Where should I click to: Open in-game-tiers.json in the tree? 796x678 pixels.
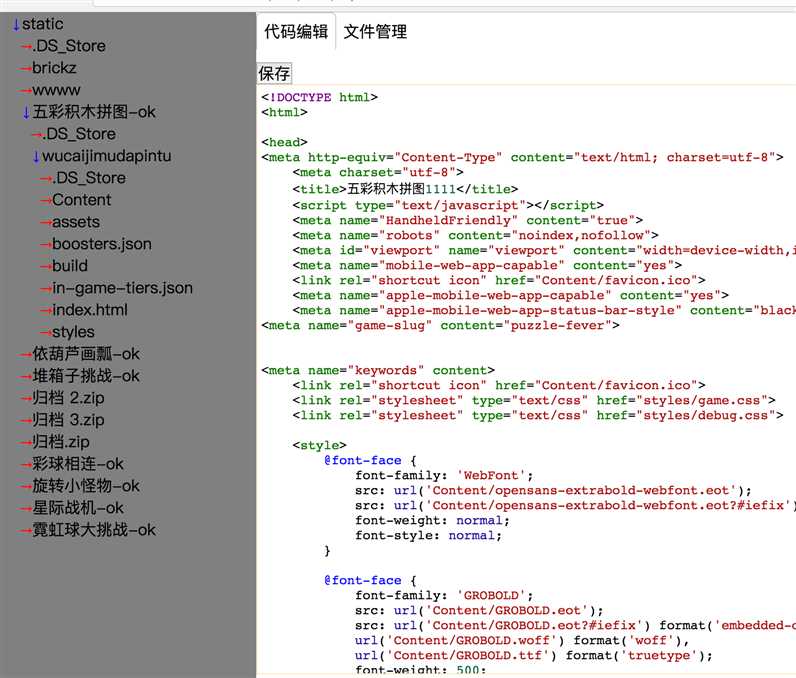coord(122,288)
